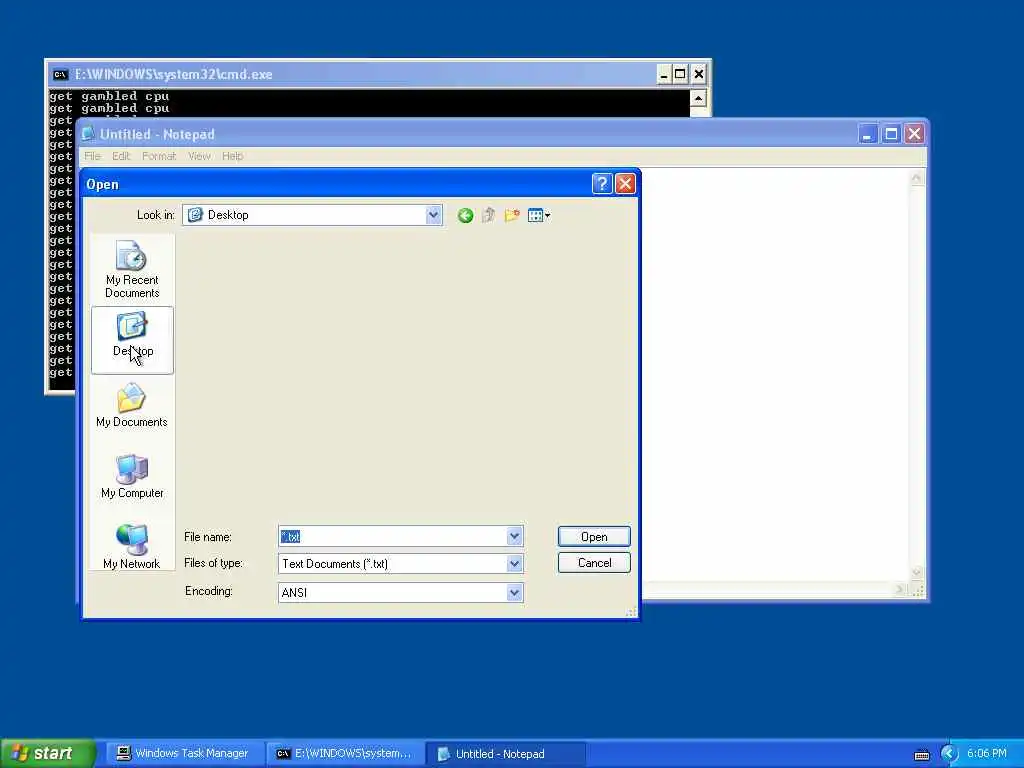Expand the Encoding dropdown
This screenshot has width=1024, height=768.
tap(515, 593)
